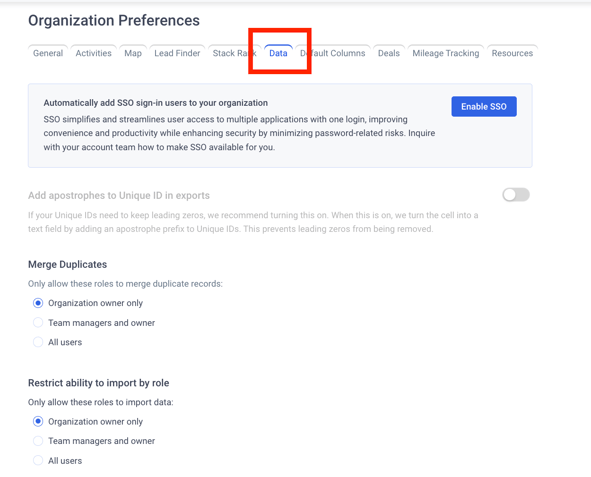
Task: Choose Team managers and owner for merging
Action: (x=38, y=323)
